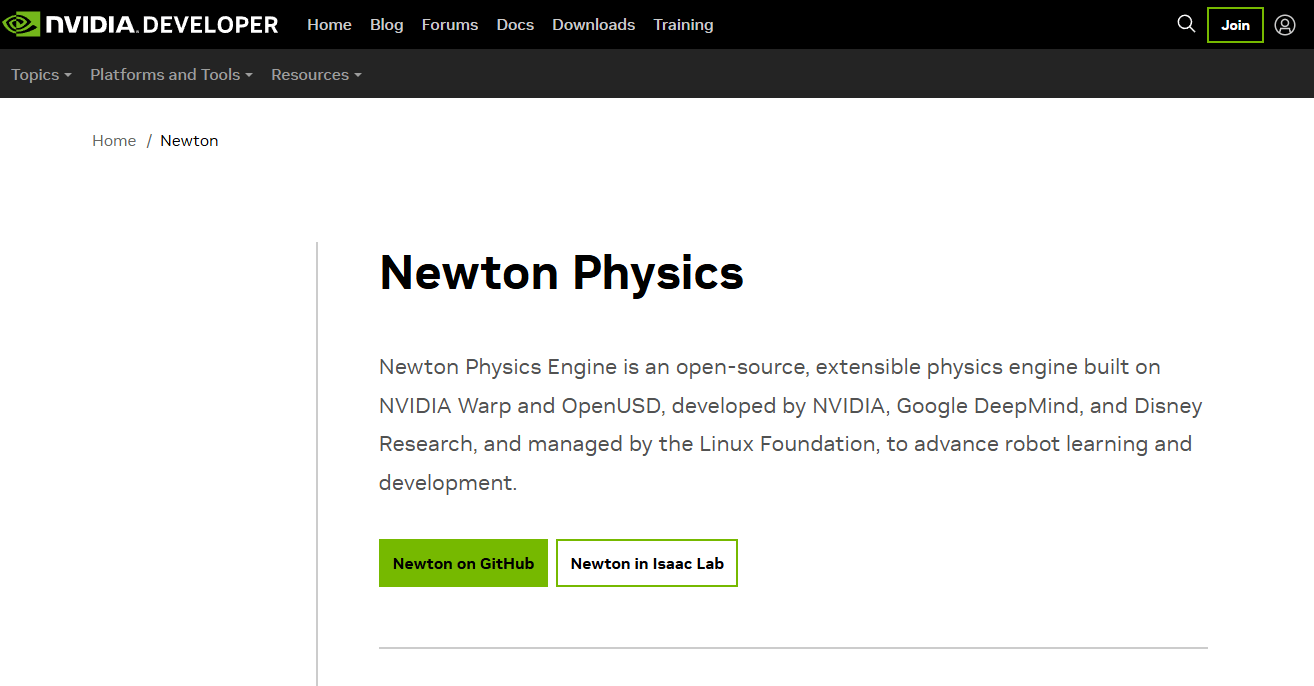This screenshot has height=686, width=1314.
Task: Click the Newton Physics heading
Action: click(x=562, y=272)
